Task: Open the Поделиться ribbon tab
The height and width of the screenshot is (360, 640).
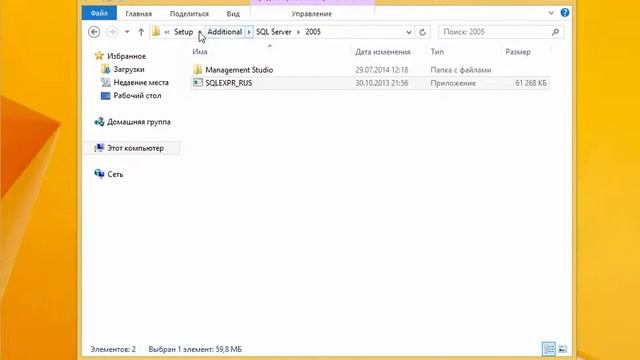Action: pyautogui.click(x=189, y=13)
